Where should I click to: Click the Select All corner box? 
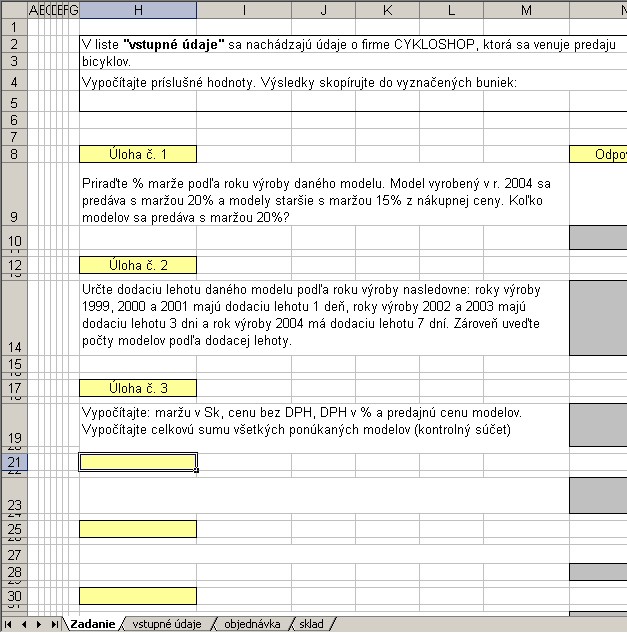coord(14,10)
